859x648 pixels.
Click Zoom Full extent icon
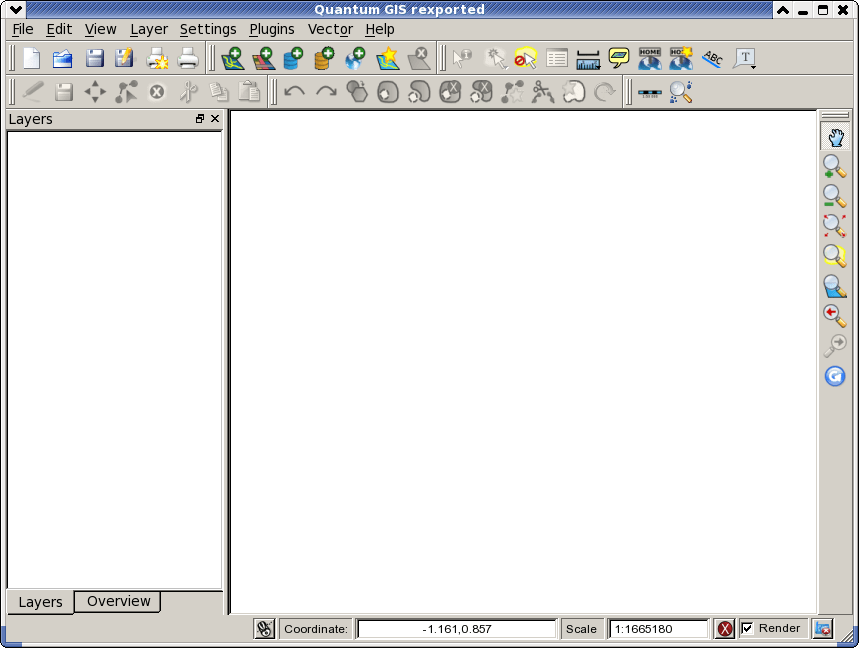click(x=834, y=225)
